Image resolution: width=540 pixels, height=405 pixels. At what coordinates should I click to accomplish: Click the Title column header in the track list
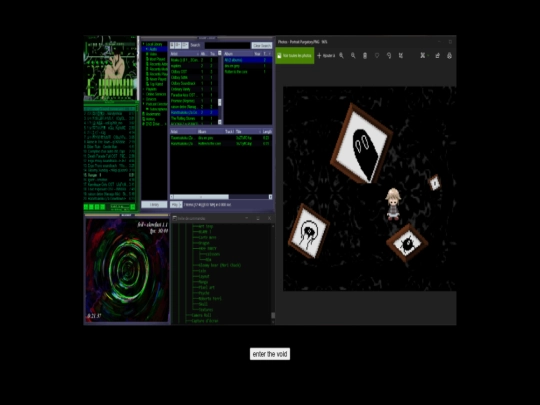[247, 132]
